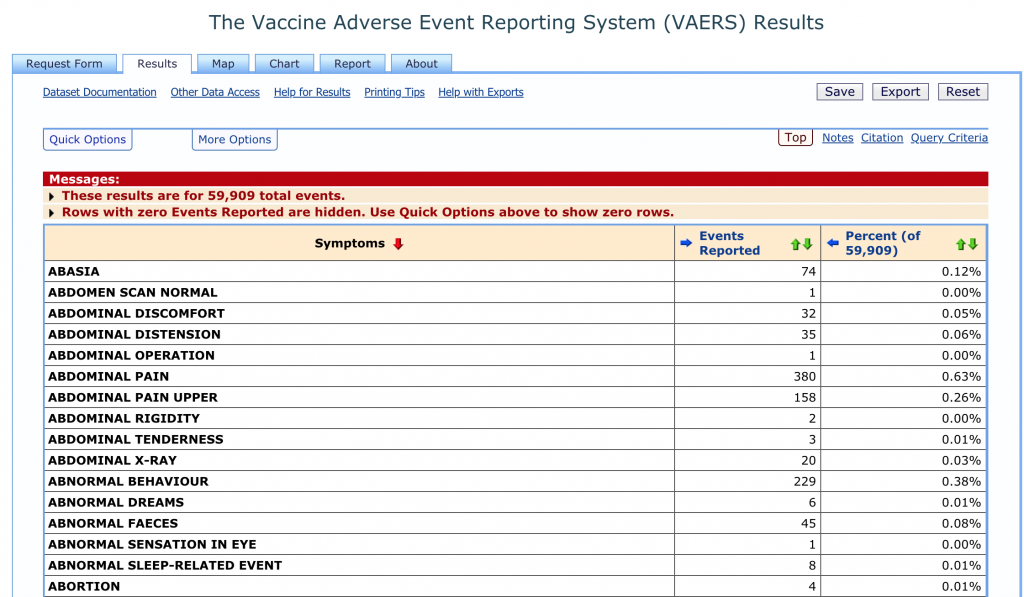Click the Printing Tips link
This screenshot has width=1024, height=597.
pyautogui.click(x=394, y=92)
